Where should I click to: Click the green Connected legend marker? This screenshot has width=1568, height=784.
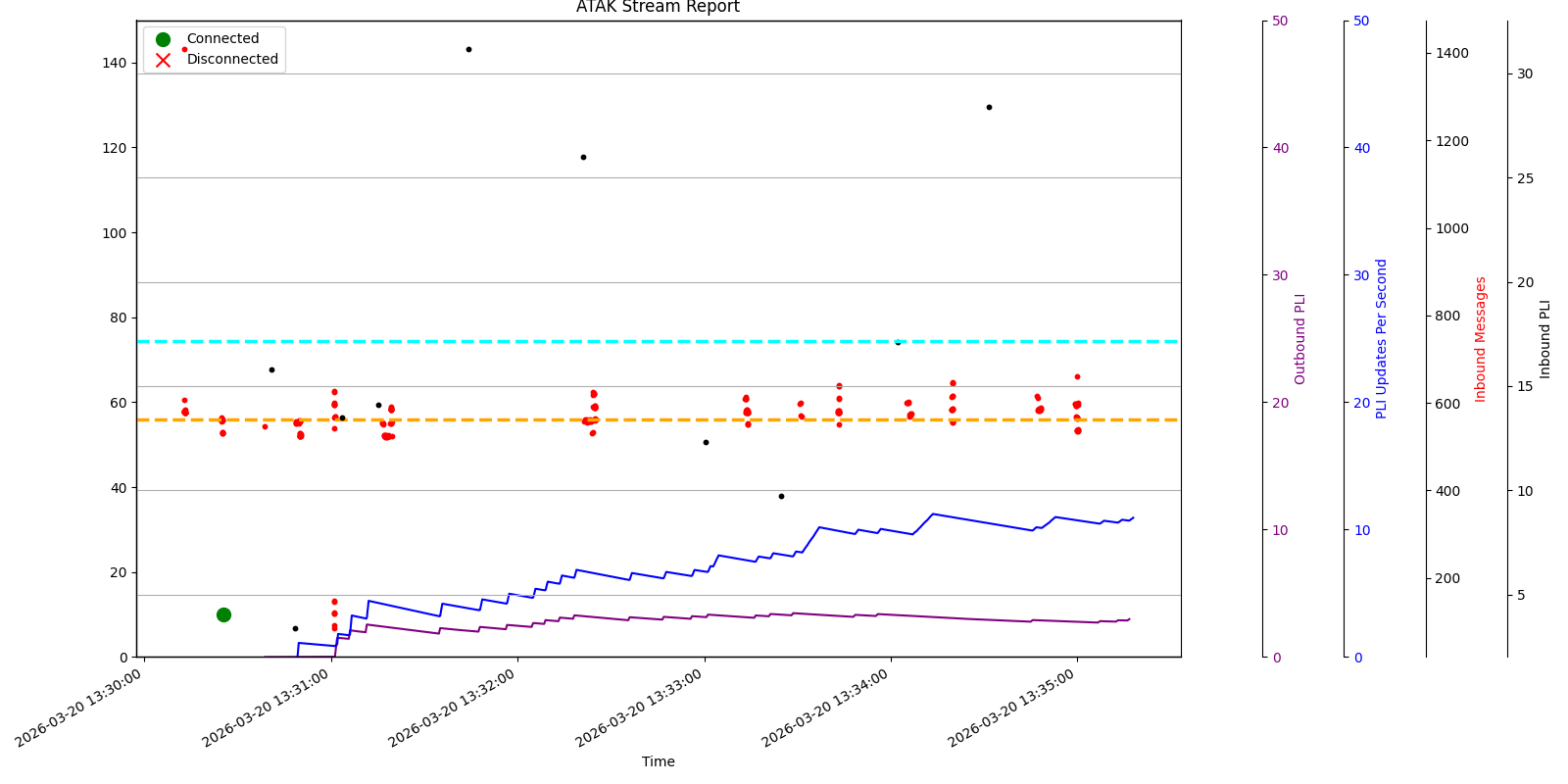(163, 39)
